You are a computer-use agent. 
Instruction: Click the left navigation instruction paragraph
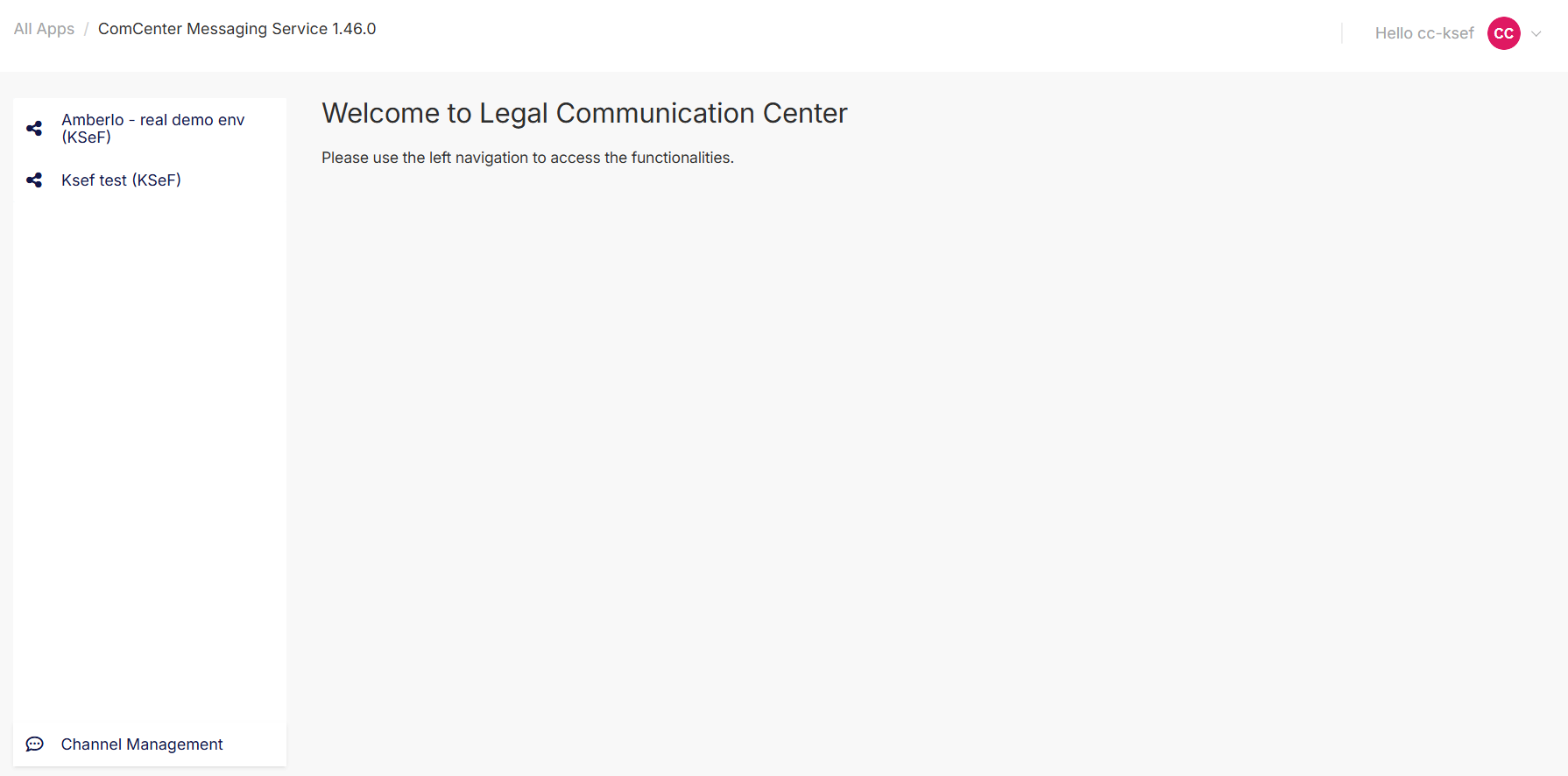[x=527, y=158]
